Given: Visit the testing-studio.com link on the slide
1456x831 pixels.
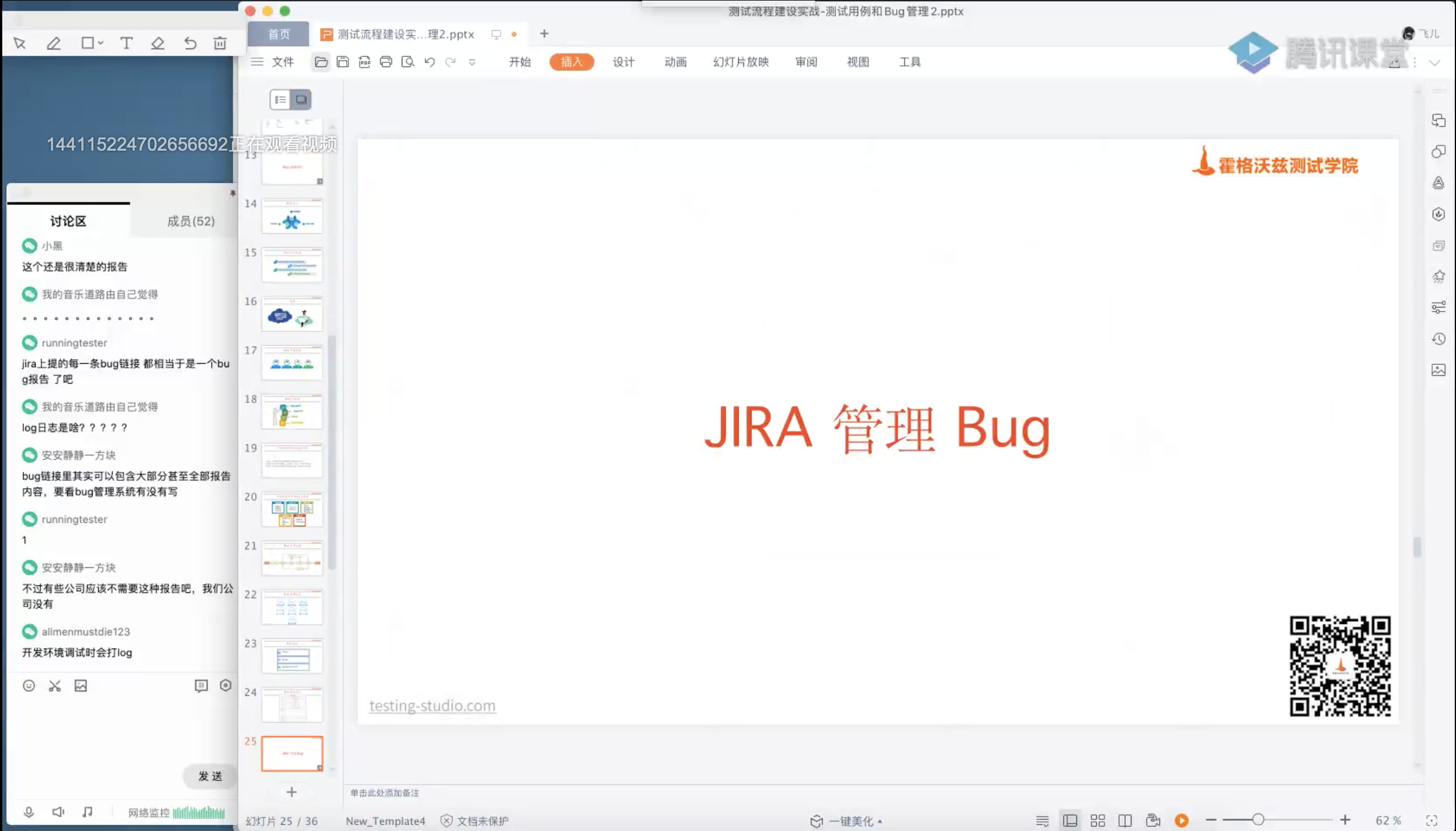Looking at the screenshot, I should coord(431,705).
